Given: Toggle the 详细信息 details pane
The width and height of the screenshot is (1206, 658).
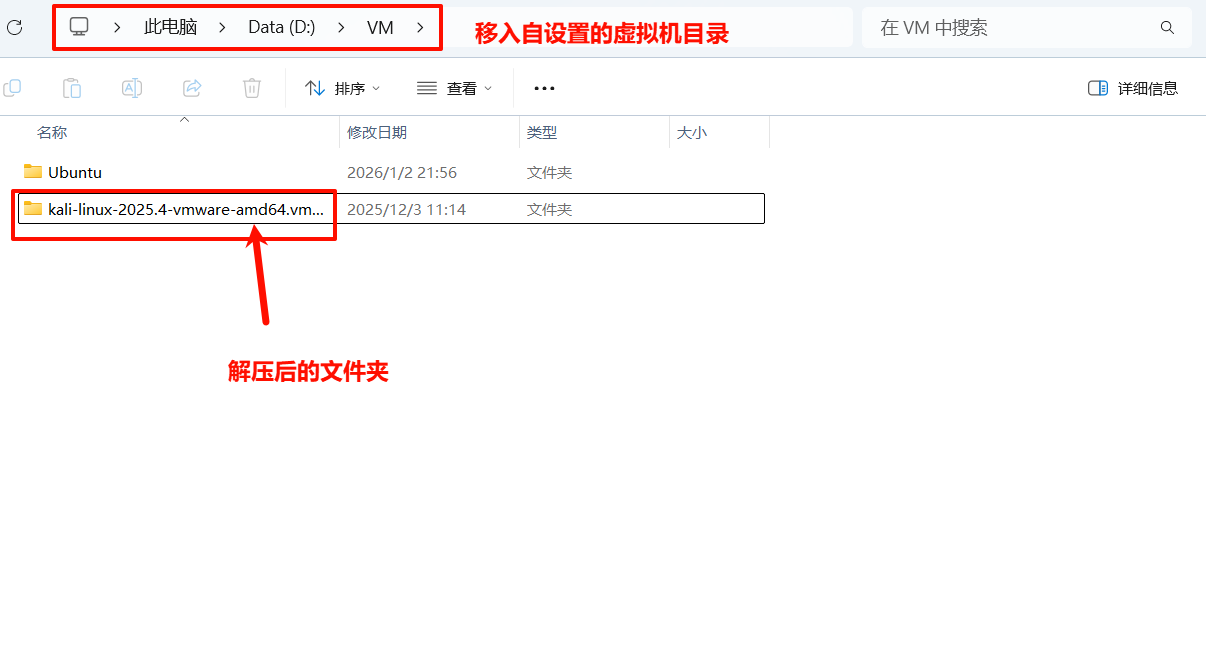Looking at the screenshot, I should click(x=1133, y=88).
